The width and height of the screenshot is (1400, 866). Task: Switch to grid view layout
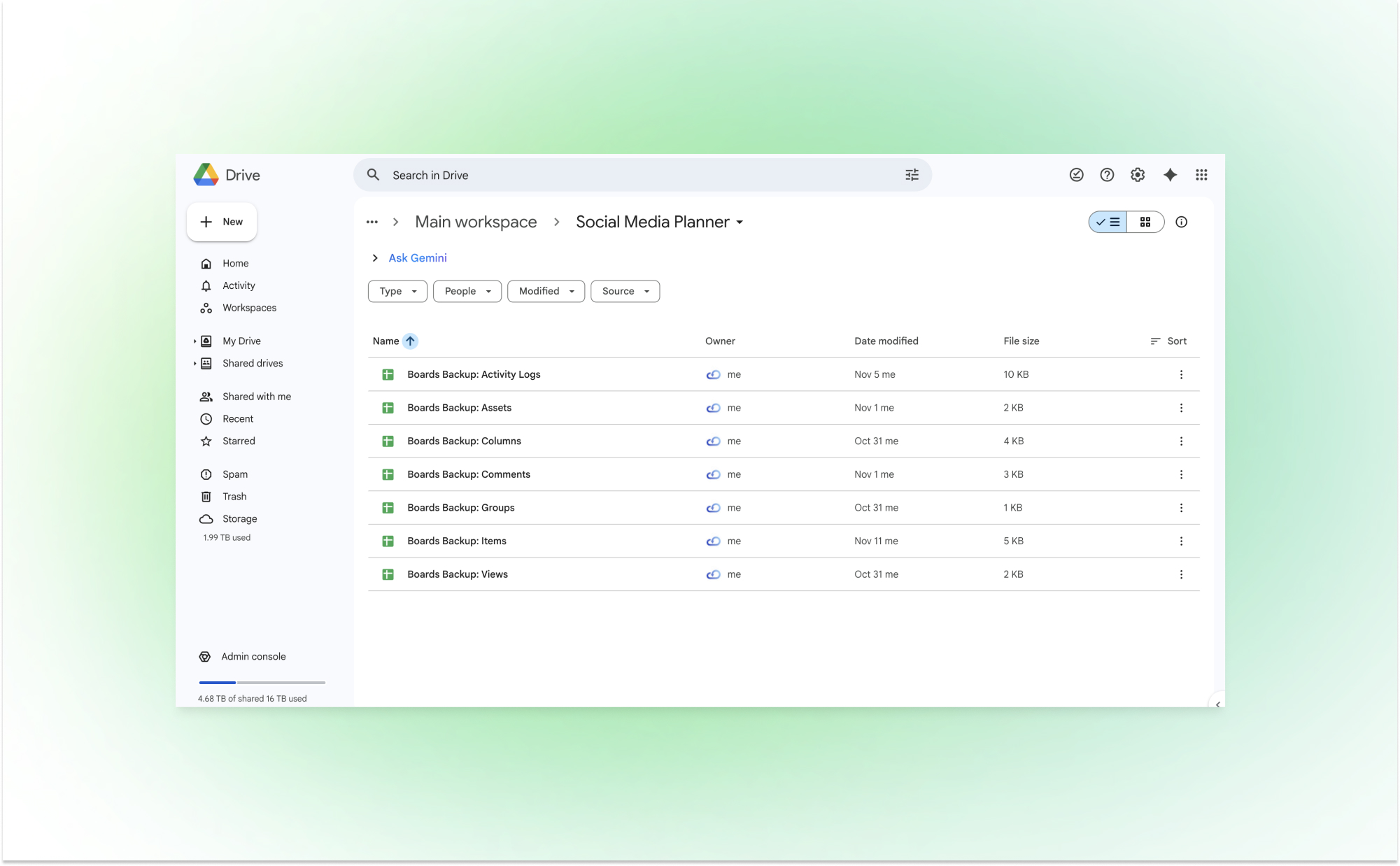(x=1145, y=222)
